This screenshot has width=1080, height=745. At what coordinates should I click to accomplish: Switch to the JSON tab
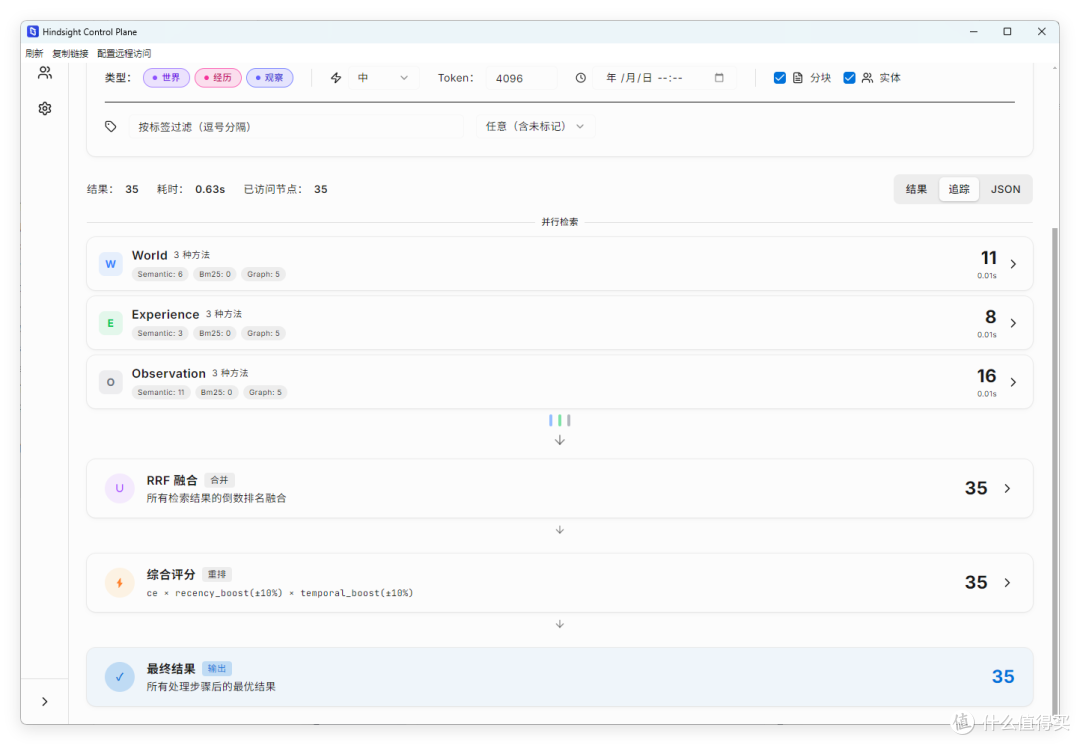[1006, 189]
